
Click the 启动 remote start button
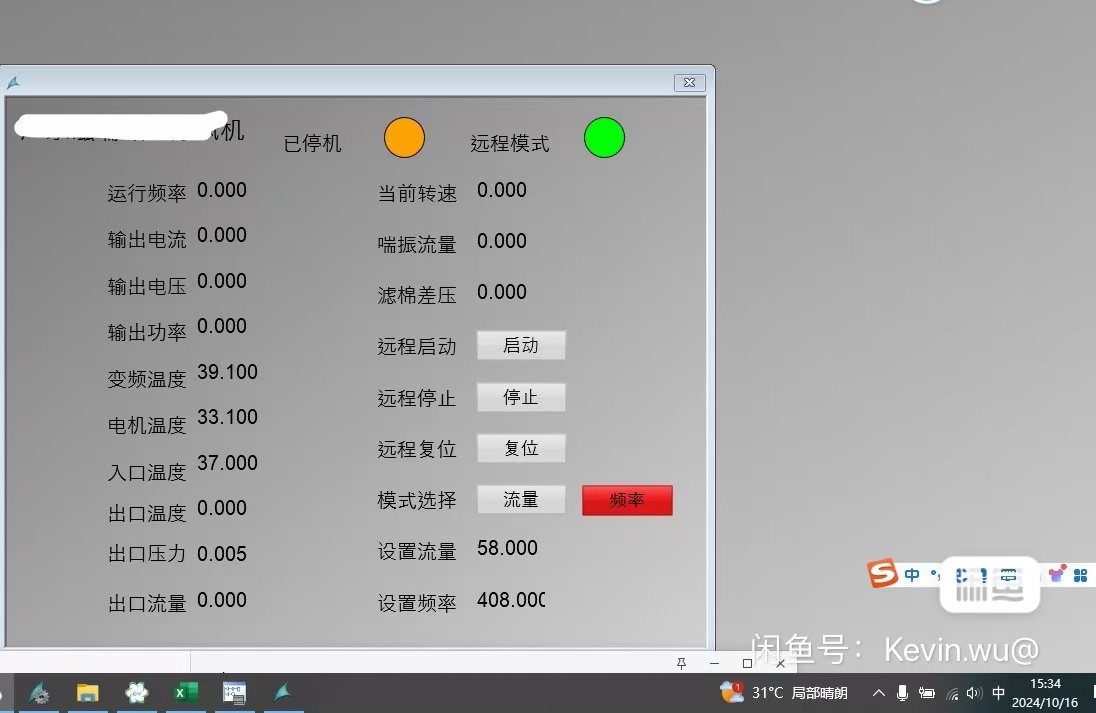click(521, 346)
